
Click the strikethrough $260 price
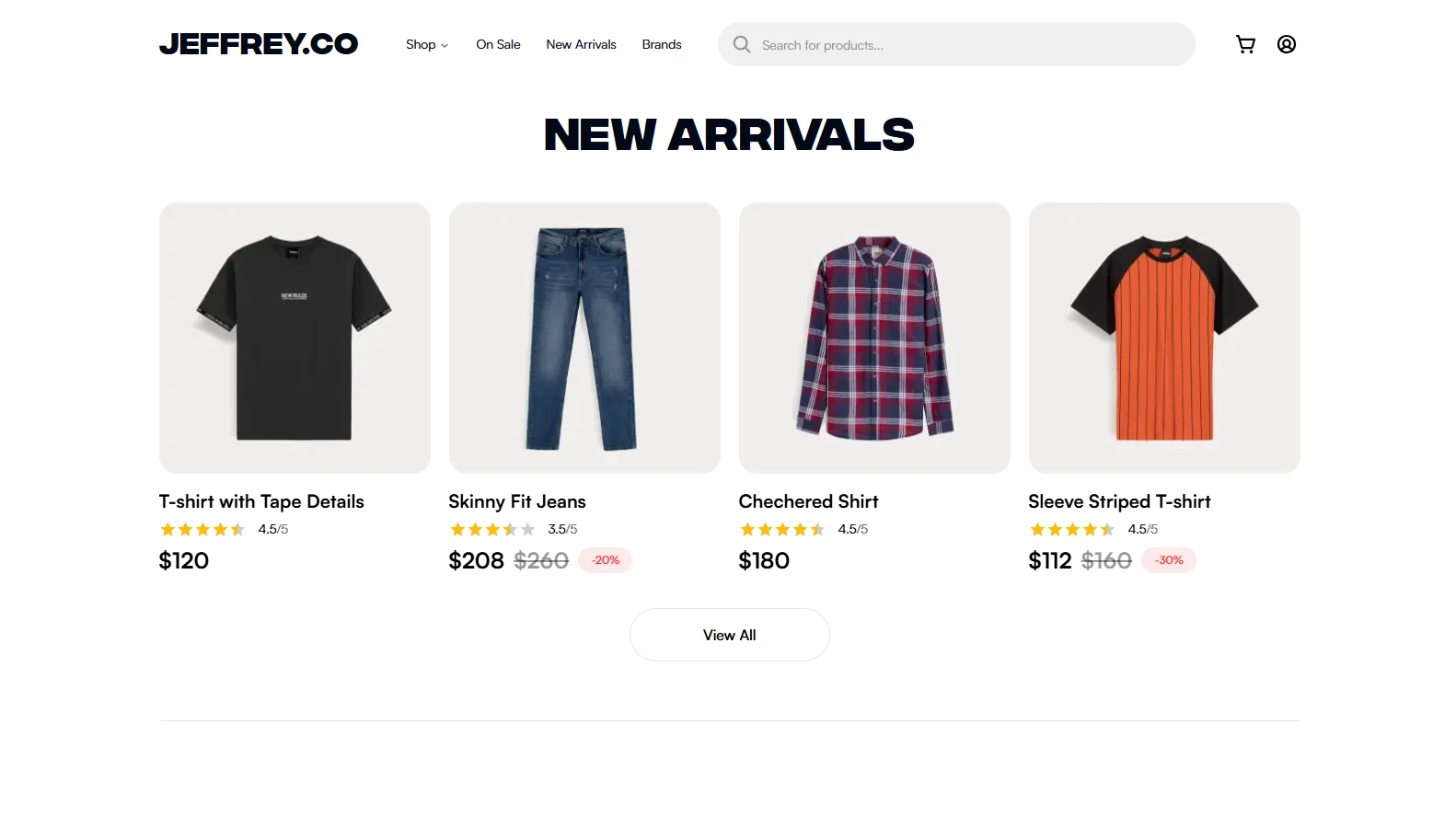540,560
